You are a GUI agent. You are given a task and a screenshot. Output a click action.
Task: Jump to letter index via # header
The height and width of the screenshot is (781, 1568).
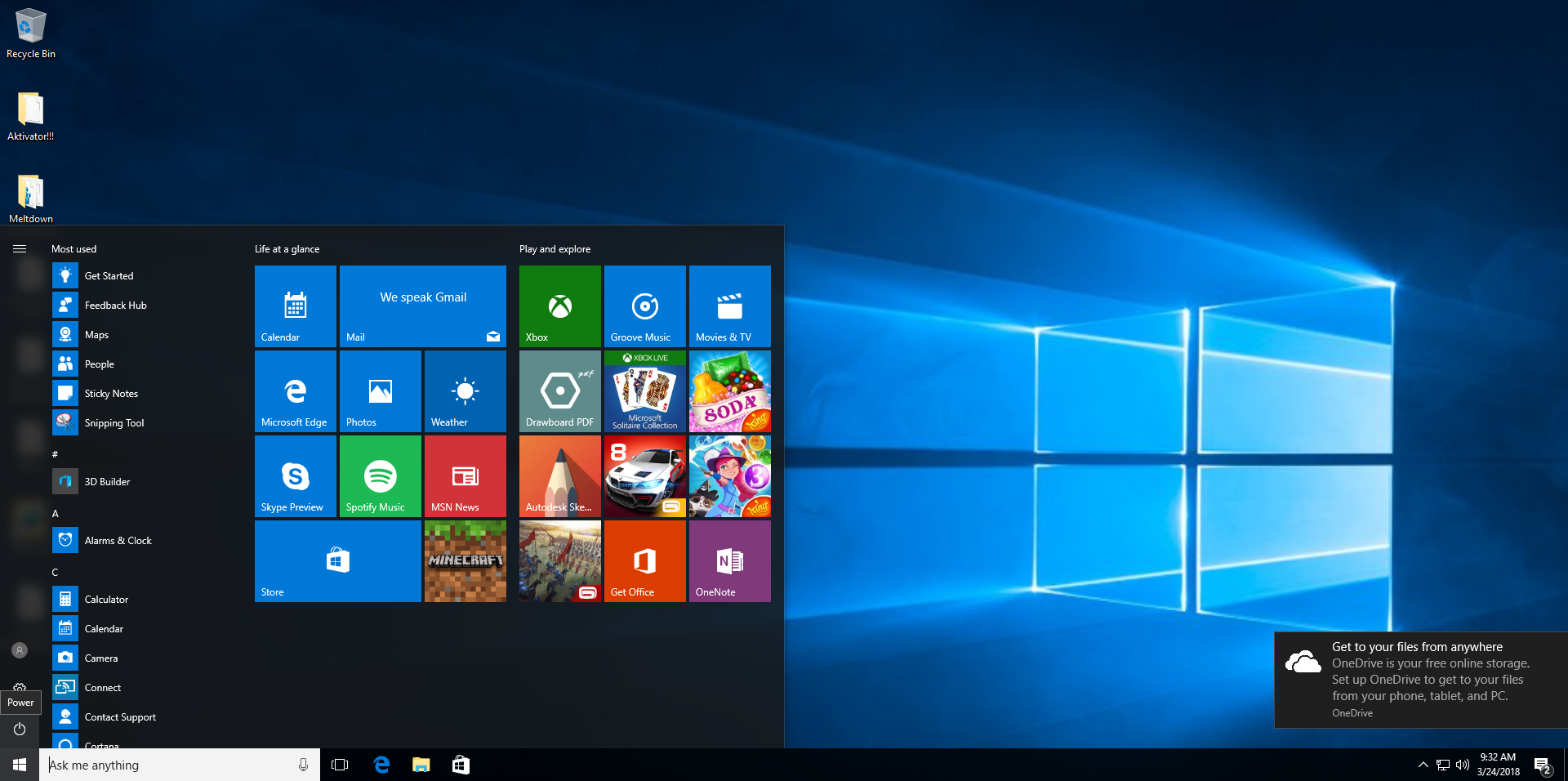tap(55, 454)
